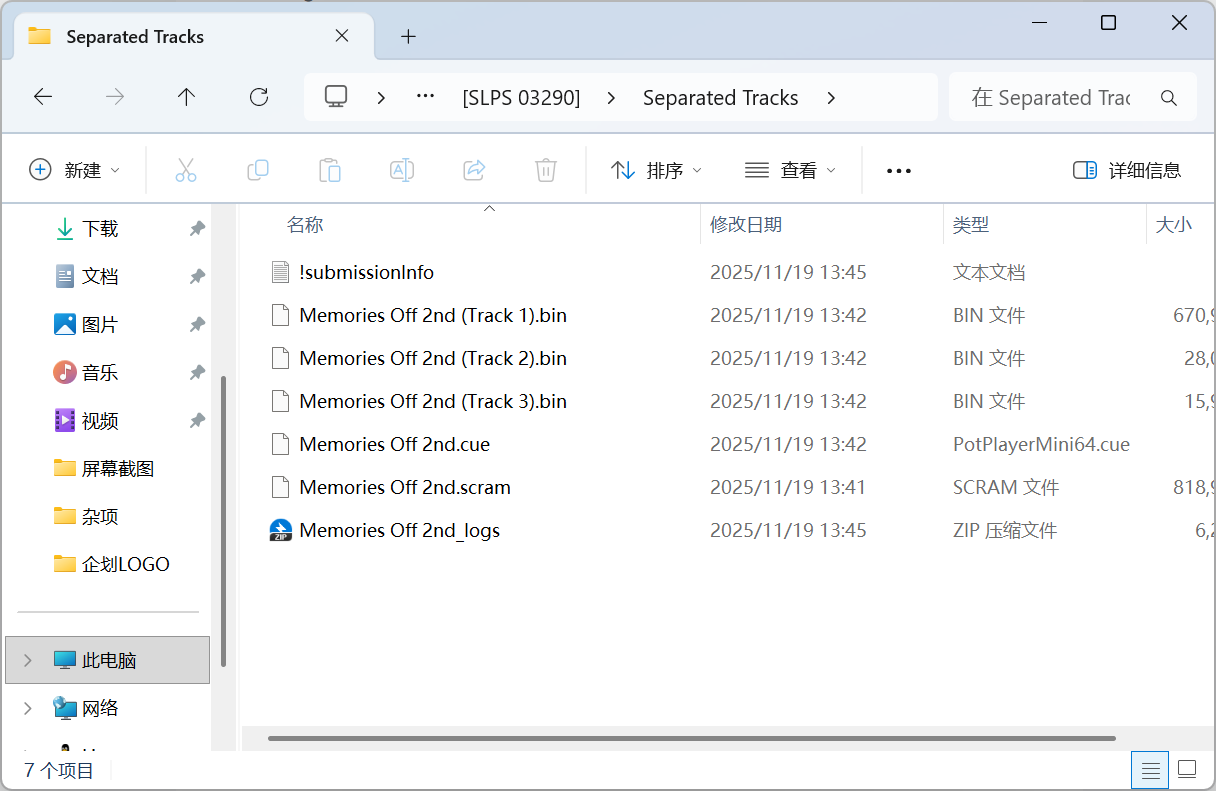Switch to details list view layout

tap(1151, 770)
